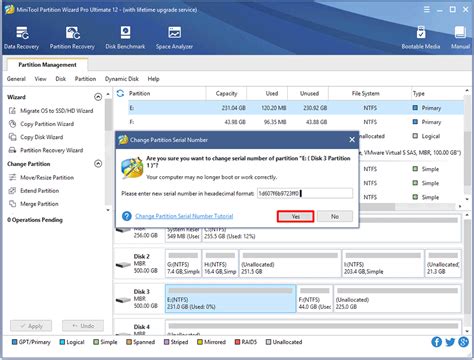
Task: Open the Google Plus share icon
Action: pyautogui.click(x=463, y=342)
